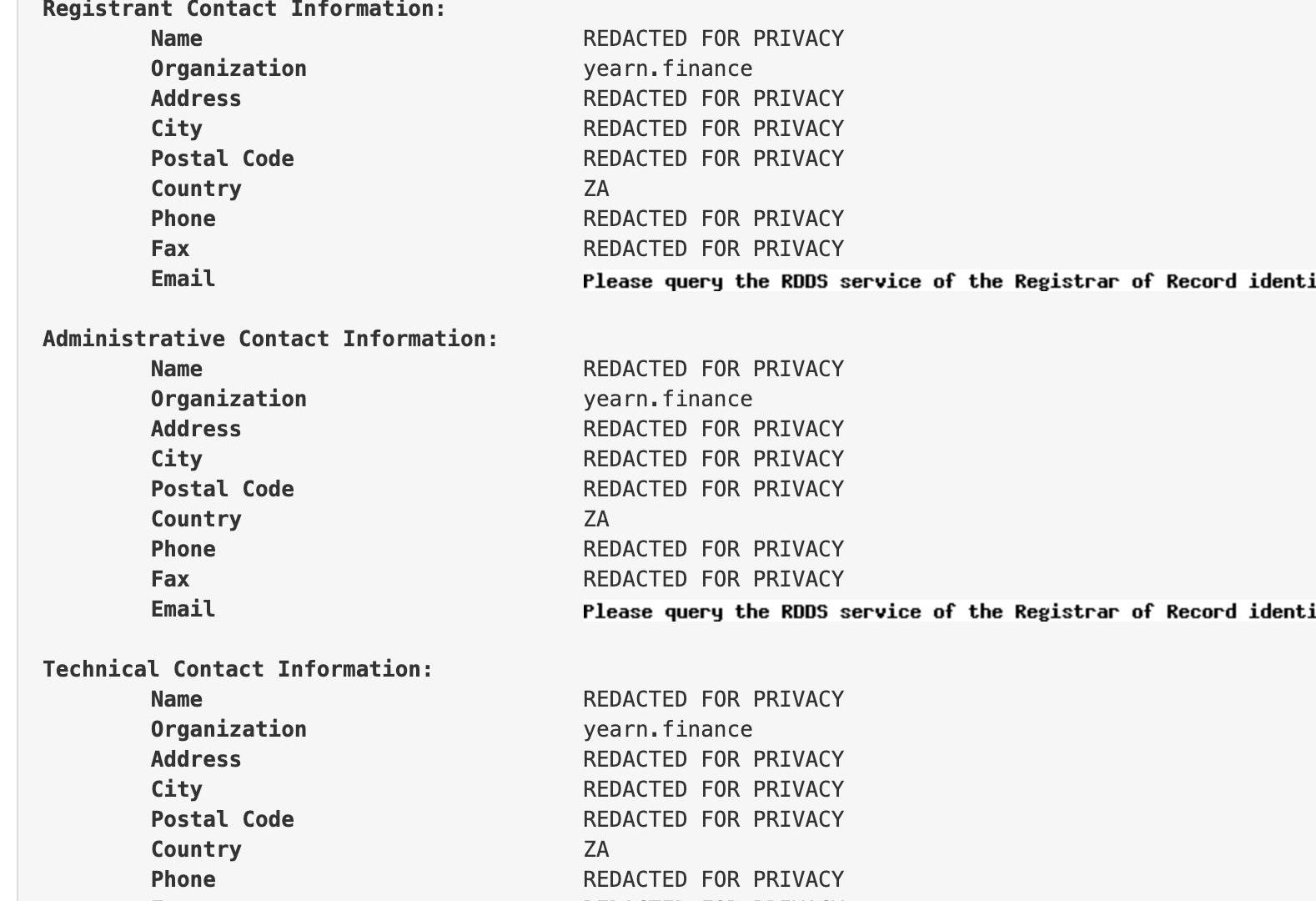Click the technical Country value ZA
1316x901 pixels.
coord(596,849)
